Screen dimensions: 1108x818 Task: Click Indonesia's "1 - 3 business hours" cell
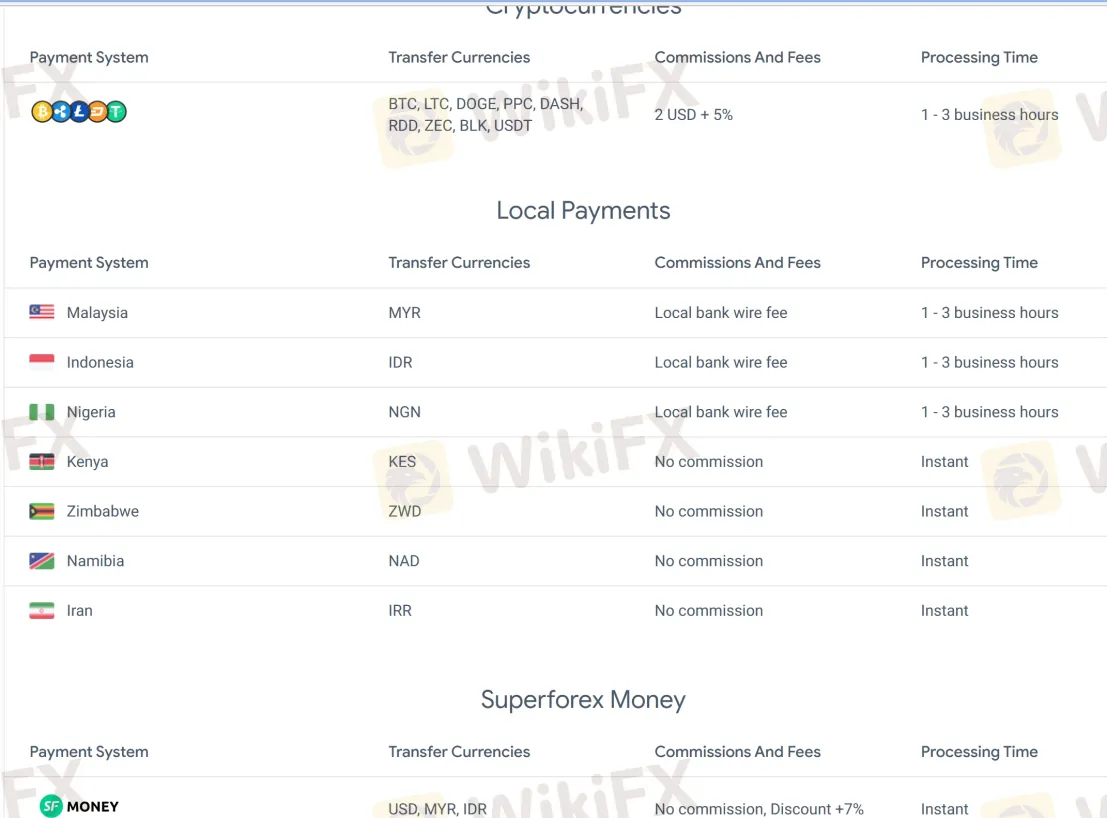point(989,362)
